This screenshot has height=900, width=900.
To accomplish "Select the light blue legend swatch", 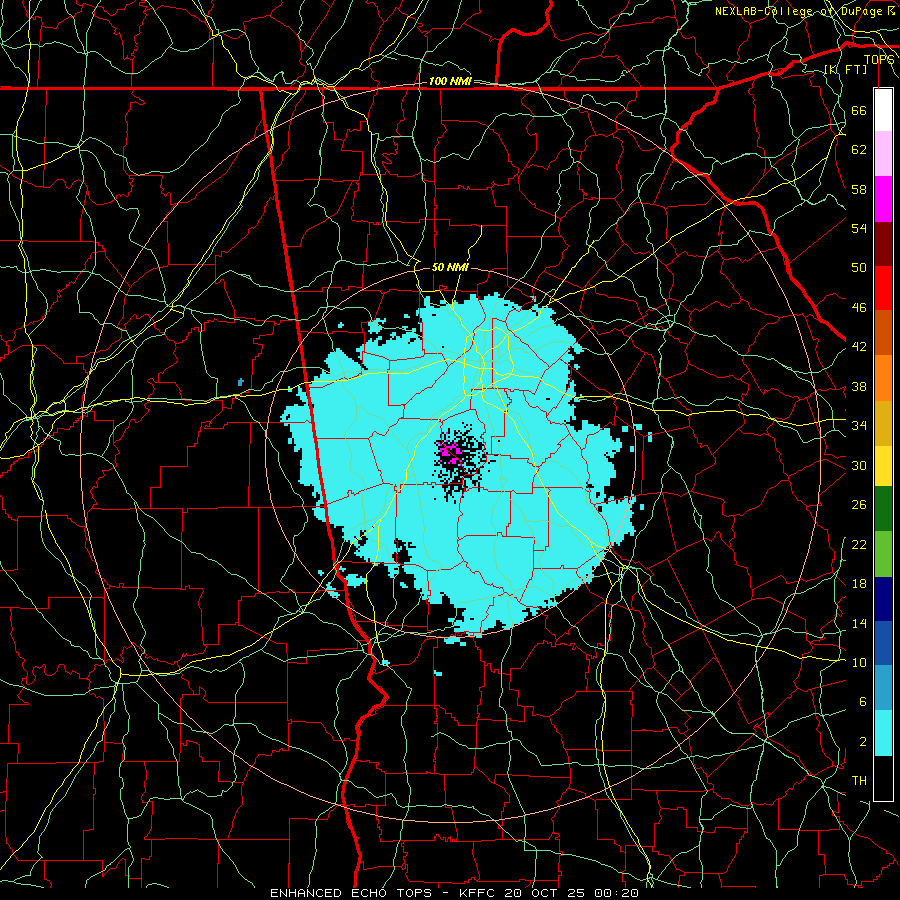I will (883, 688).
